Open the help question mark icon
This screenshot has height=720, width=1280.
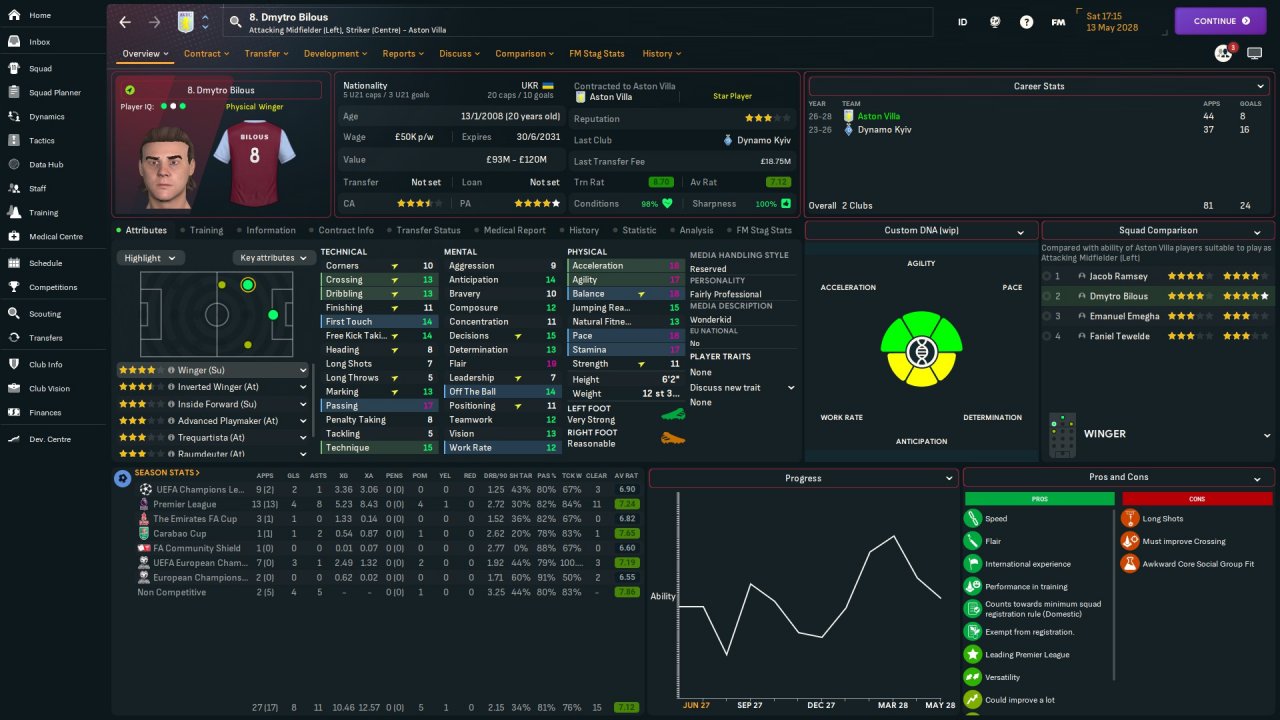[x=1026, y=21]
